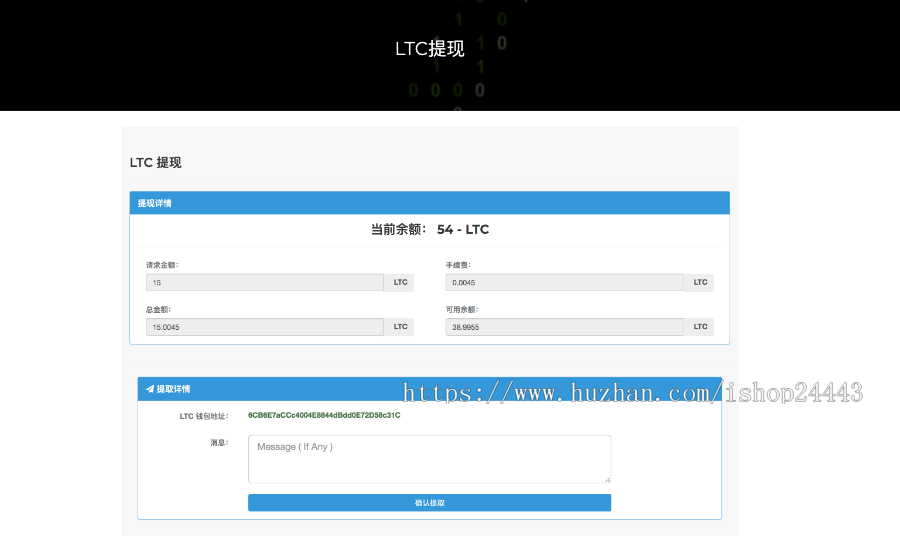Focus the Message (If Any) textarea
Viewport: 900px width, 546px height.
pyautogui.click(x=429, y=459)
